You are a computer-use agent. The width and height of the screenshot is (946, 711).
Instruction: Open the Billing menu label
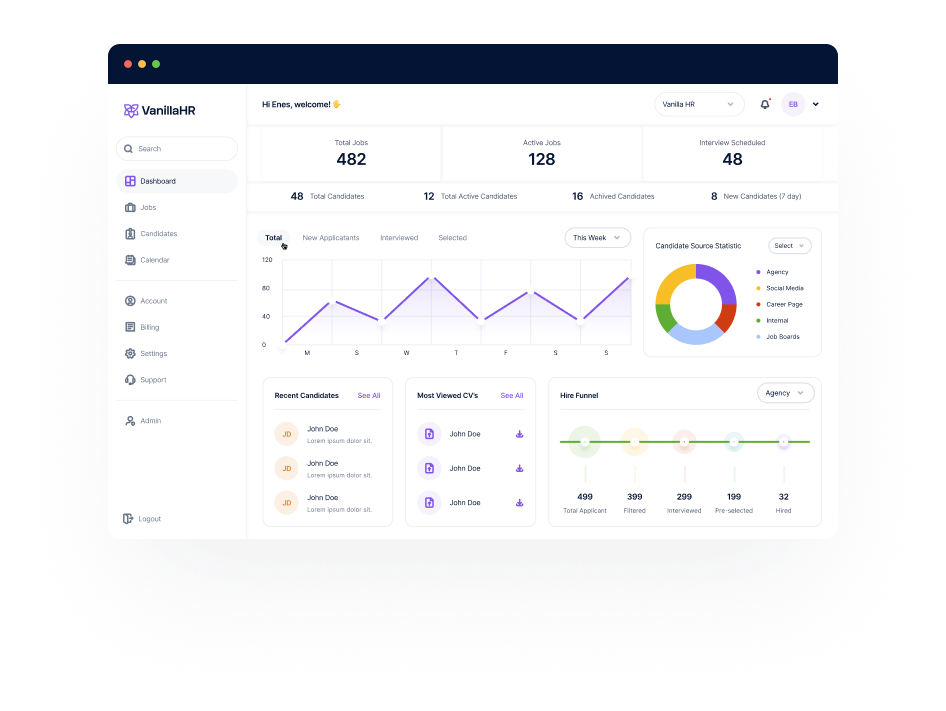[150, 327]
